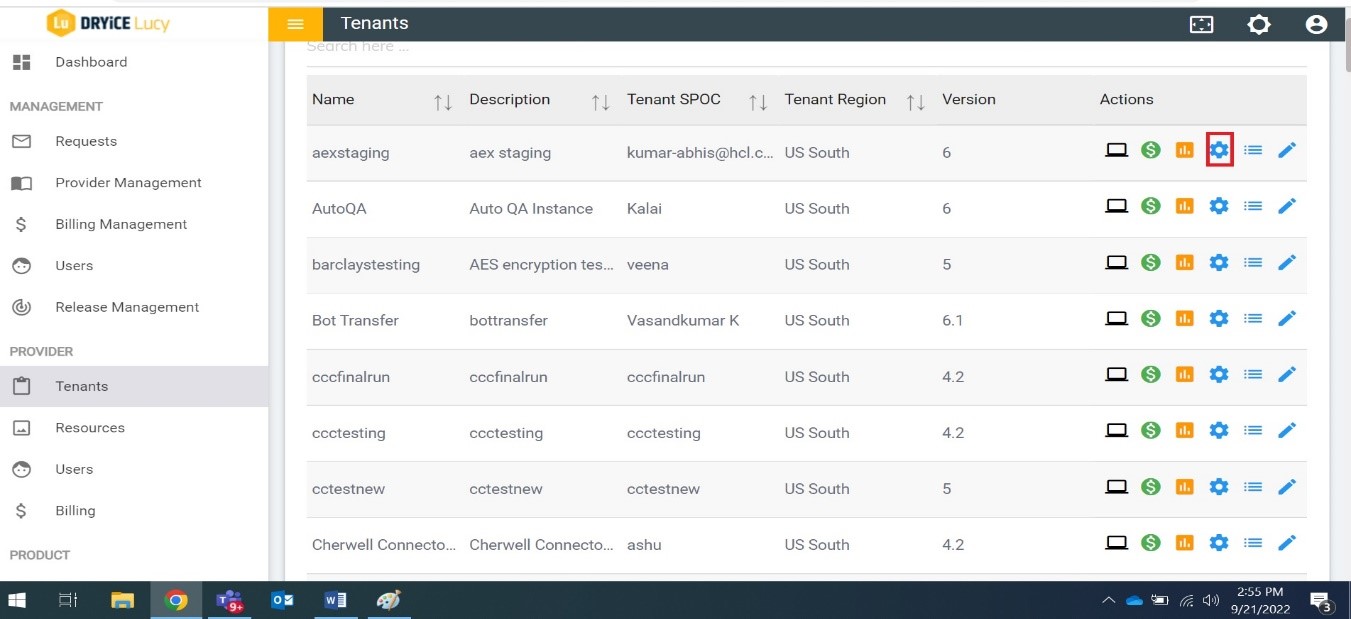Open orange chart icon for Bot Transfer

coord(1184,318)
